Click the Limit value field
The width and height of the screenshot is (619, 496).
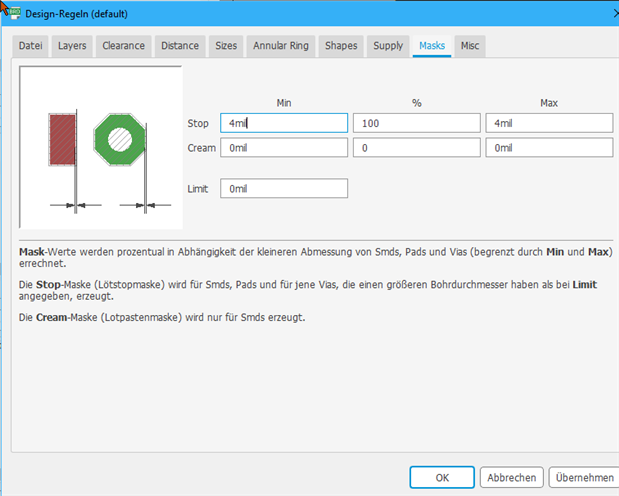point(284,188)
